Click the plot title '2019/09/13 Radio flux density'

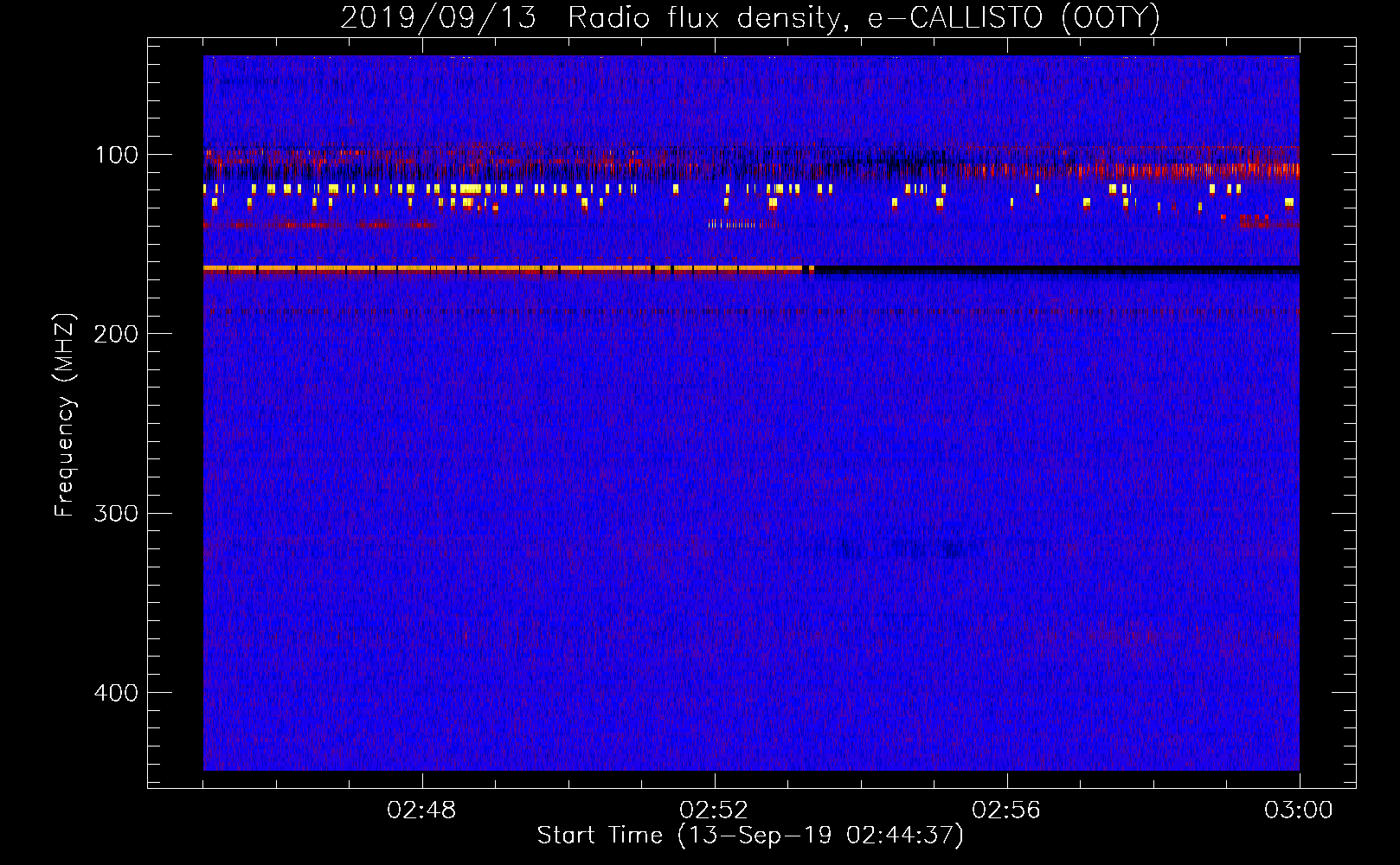pos(749,17)
